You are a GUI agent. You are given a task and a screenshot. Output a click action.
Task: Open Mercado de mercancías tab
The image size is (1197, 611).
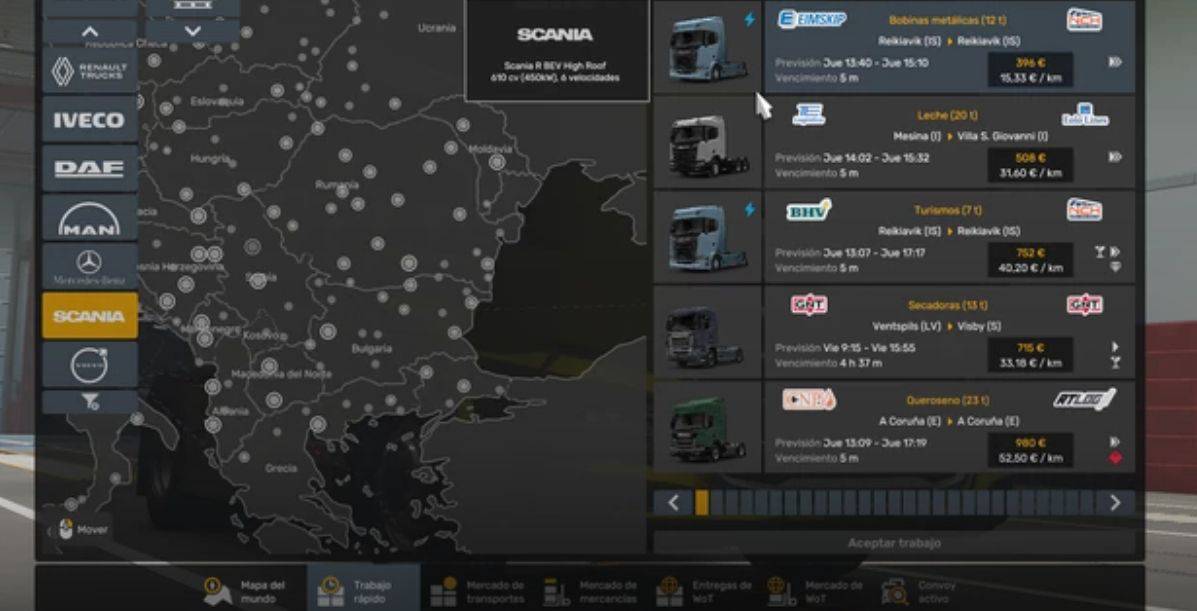pyautogui.click(x=556, y=591)
